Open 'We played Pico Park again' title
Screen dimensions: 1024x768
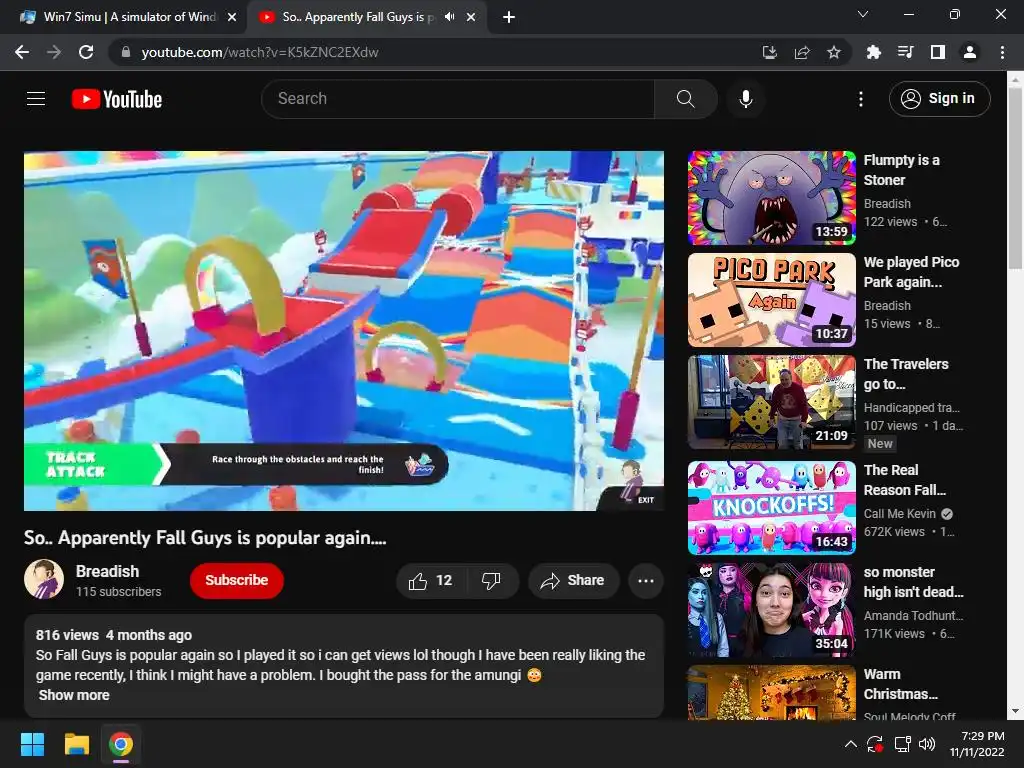coord(912,272)
